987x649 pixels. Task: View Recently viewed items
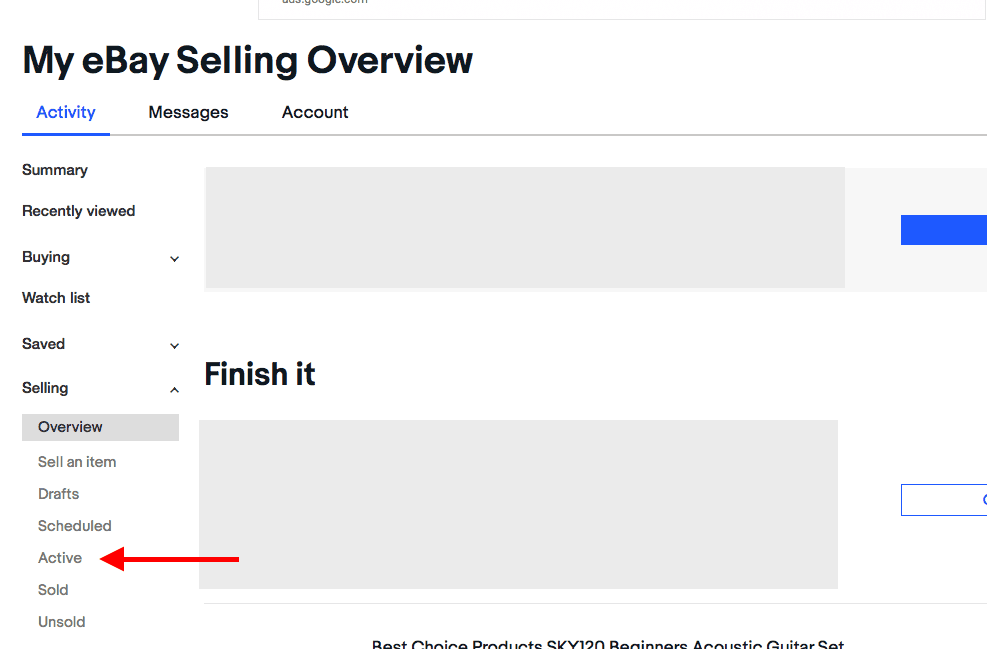pyautogui.click(x=78, y=211)
